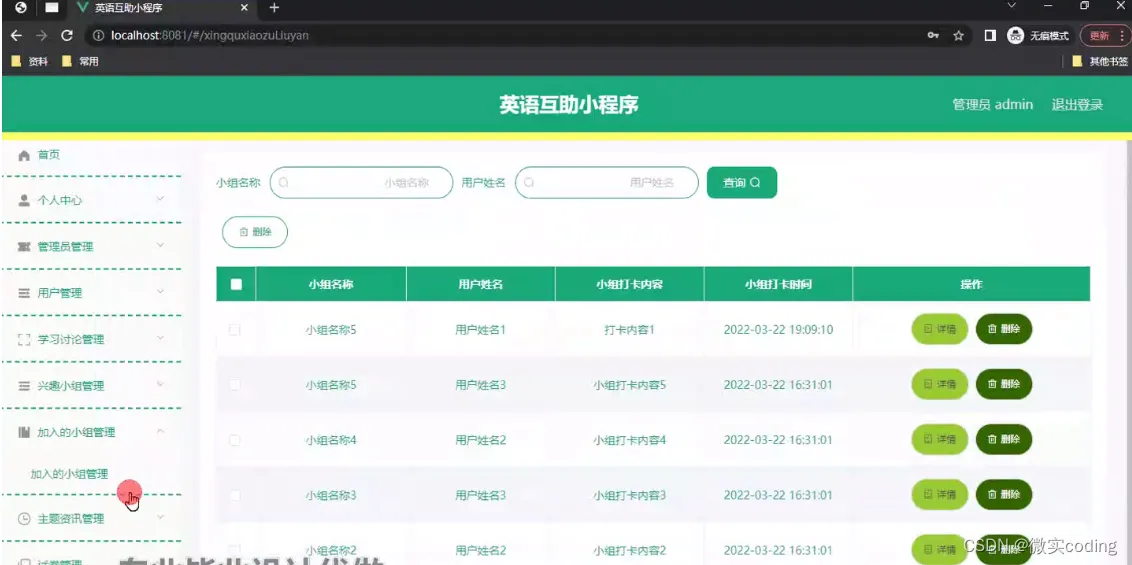Open 个人中心 menu item
The height and width of the screenshot is (565, 1132).
coord(60,201)
